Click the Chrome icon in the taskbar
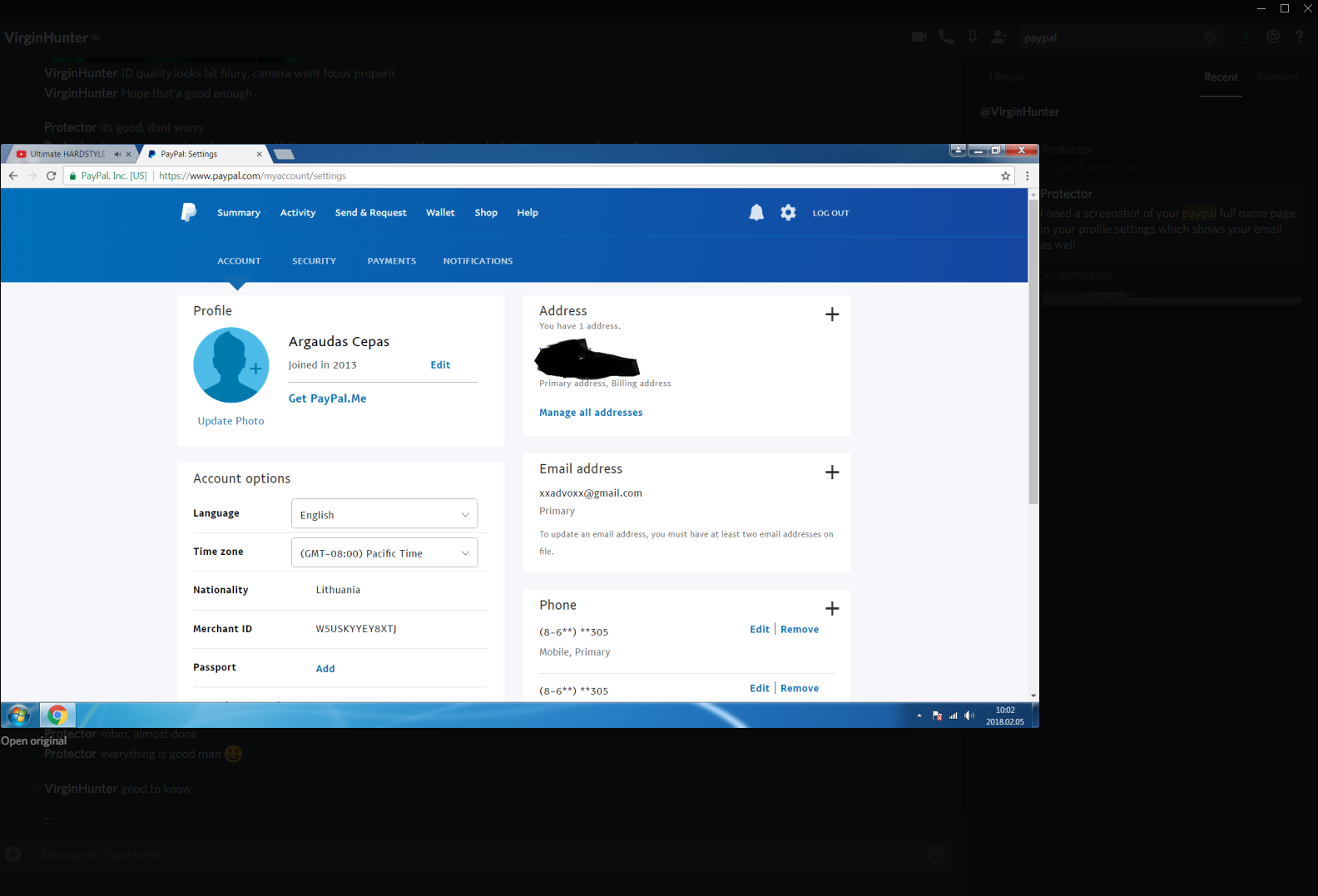This screenshot has height=896, width=1318. (57, 715)
